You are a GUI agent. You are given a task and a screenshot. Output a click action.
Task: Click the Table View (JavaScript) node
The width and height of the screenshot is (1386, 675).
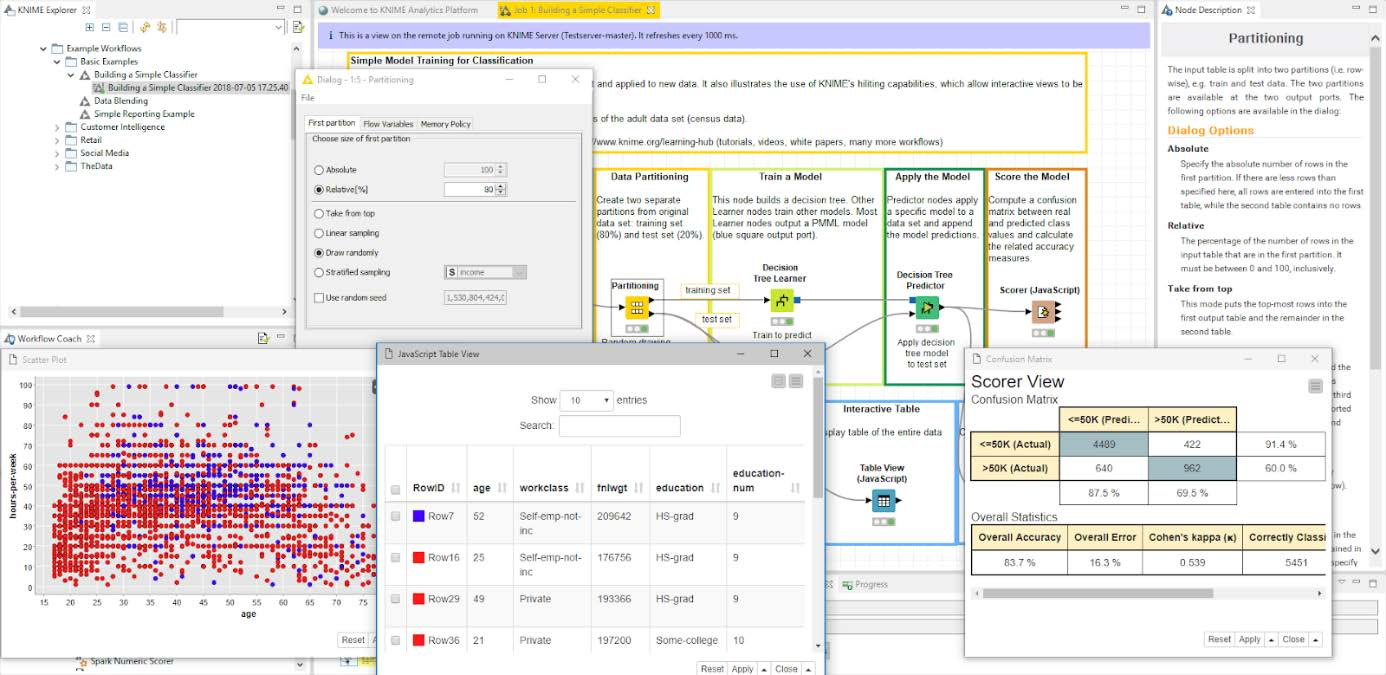883,502
